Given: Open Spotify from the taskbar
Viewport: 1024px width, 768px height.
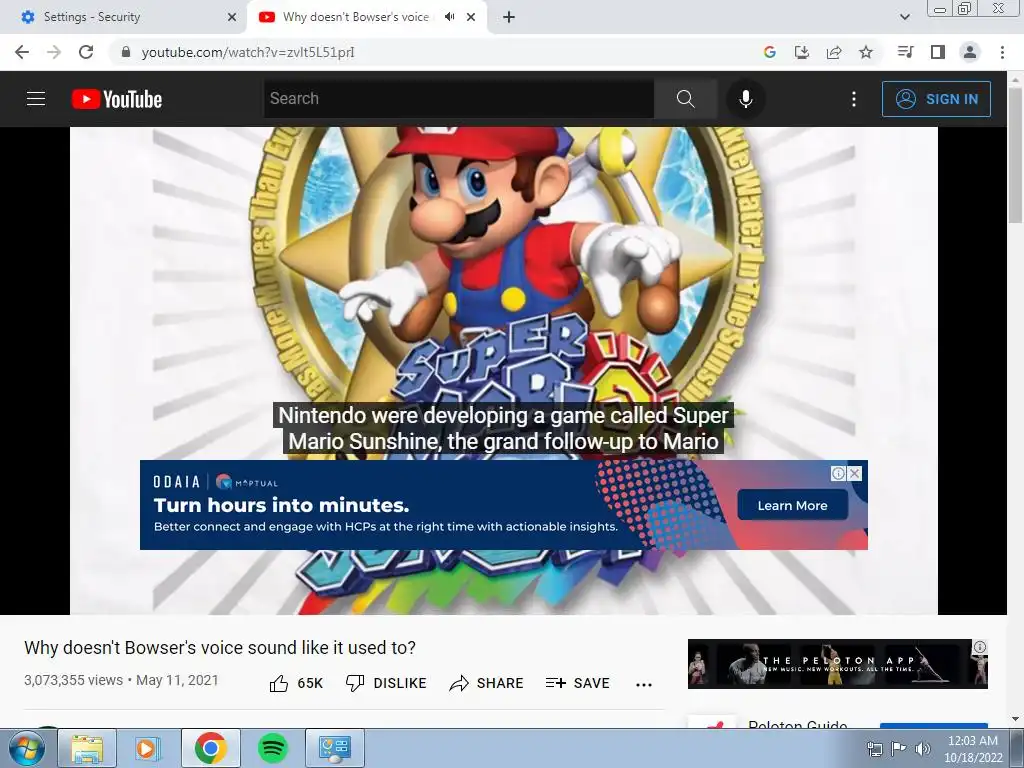Looking at the screenshot, I should pos(273,748).
